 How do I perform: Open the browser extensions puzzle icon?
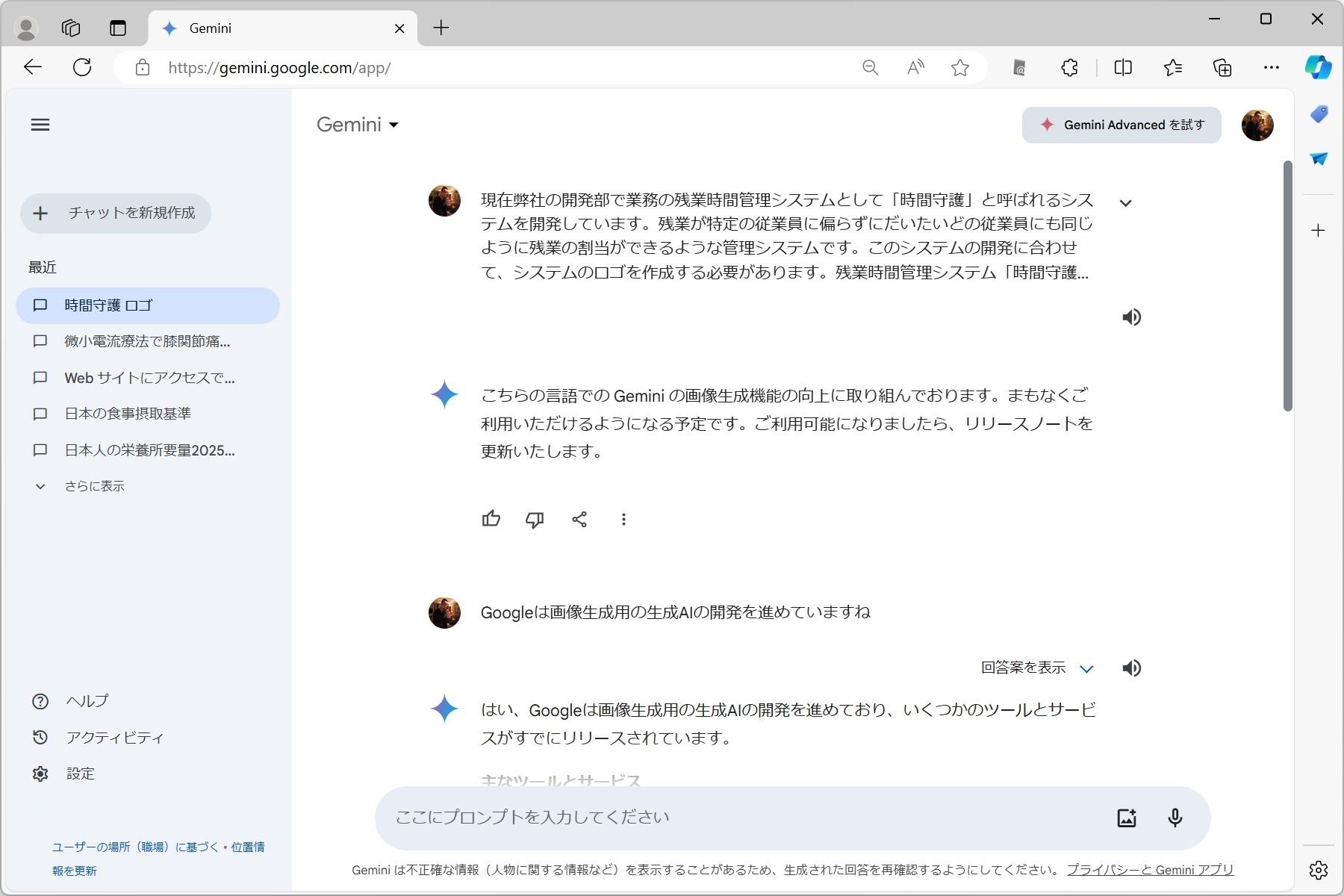point(1069,68)
